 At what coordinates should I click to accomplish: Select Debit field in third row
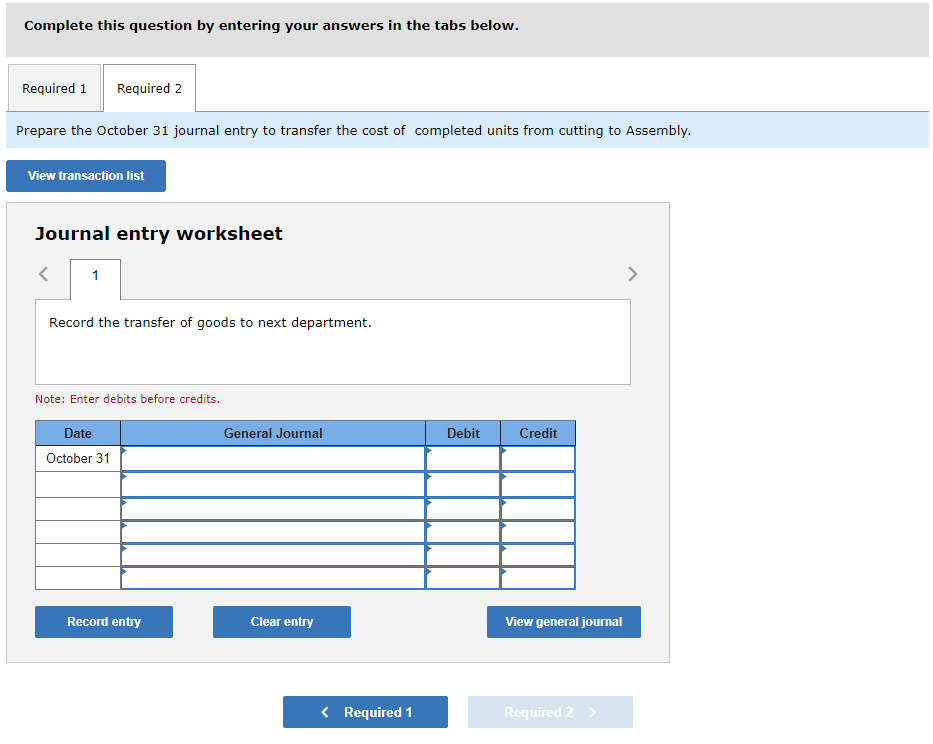[463, 509]
